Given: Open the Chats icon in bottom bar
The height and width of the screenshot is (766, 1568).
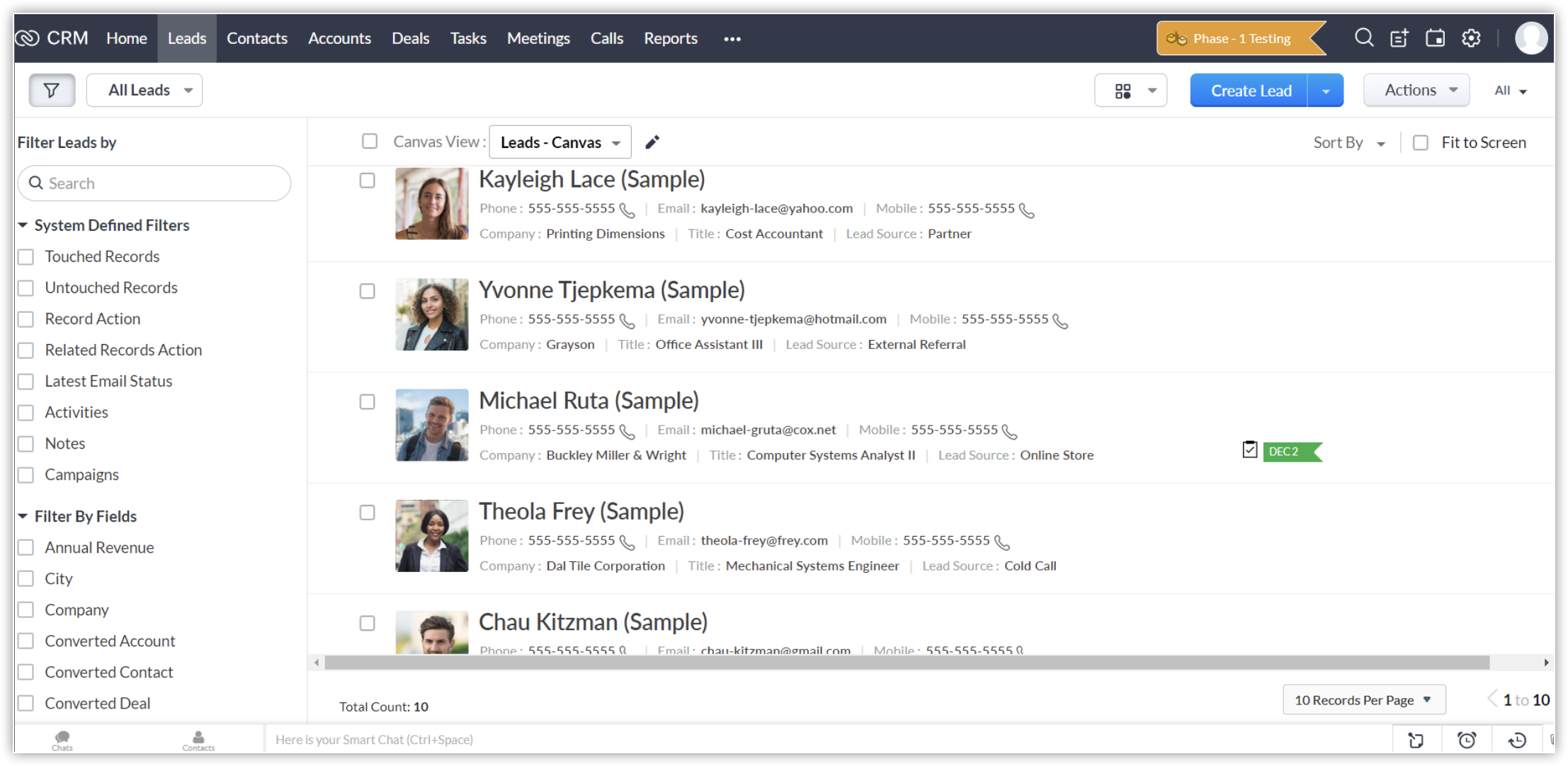Looking at the screenshot, I should [62, 740].
